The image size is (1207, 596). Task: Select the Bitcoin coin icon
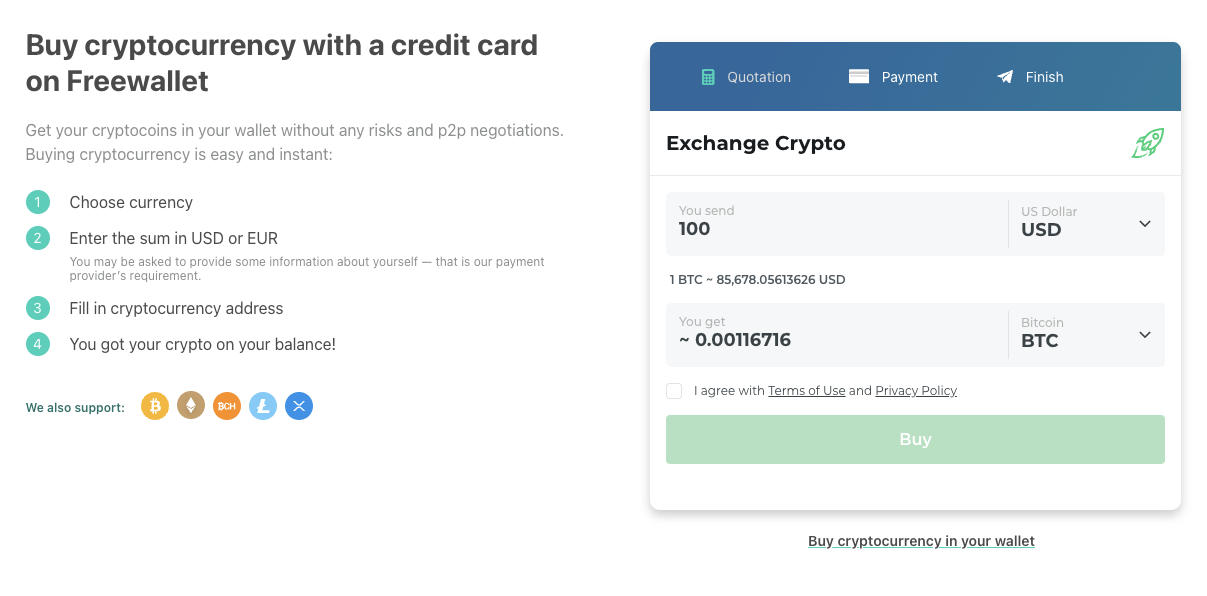tap(154, 406)
